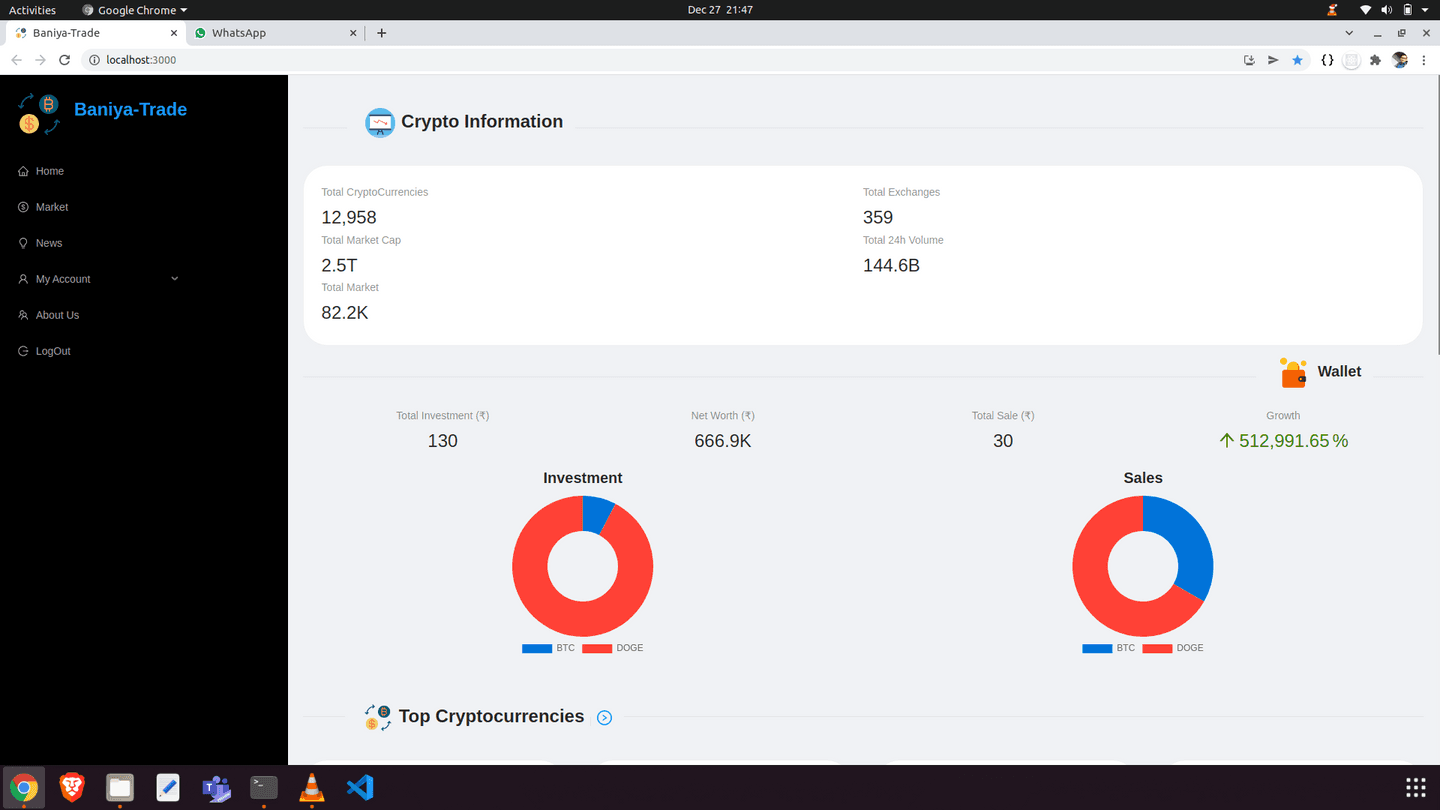This screenshot has width=1440, height=810.
Task: Click the Total Sale 30 value
Action: (1003, 441)
